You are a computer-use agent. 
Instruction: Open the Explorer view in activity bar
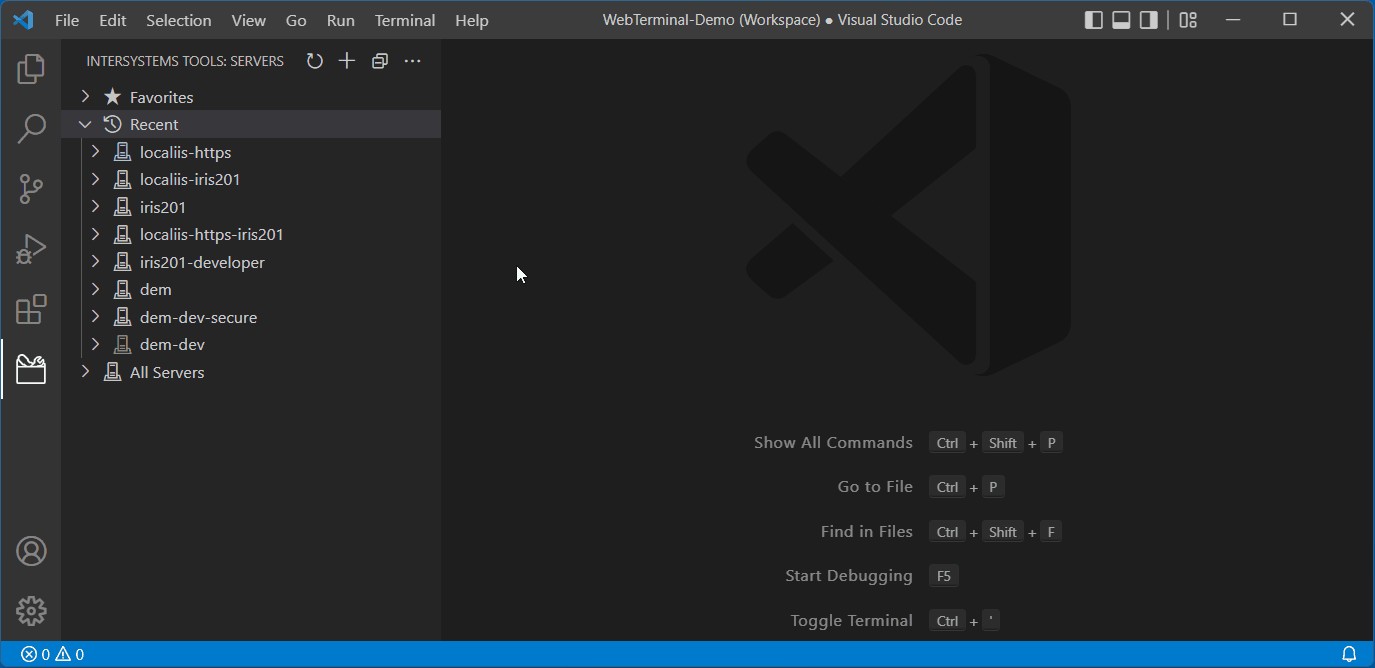tap(31, 69)
